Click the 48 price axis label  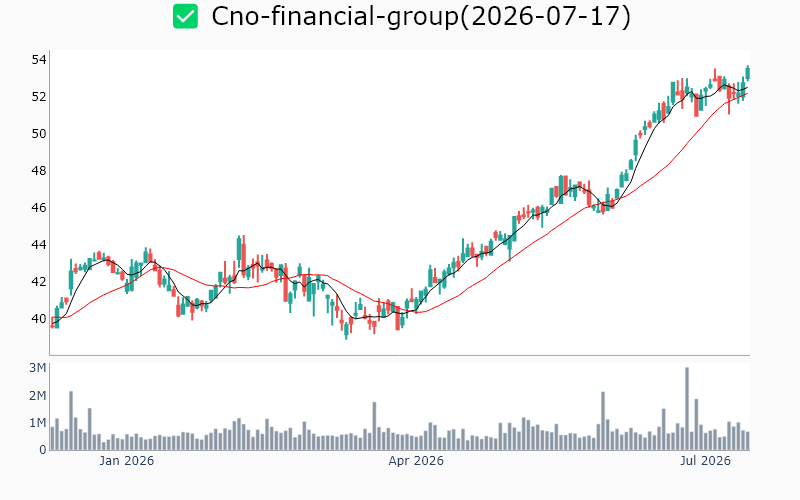pos(39,170)
